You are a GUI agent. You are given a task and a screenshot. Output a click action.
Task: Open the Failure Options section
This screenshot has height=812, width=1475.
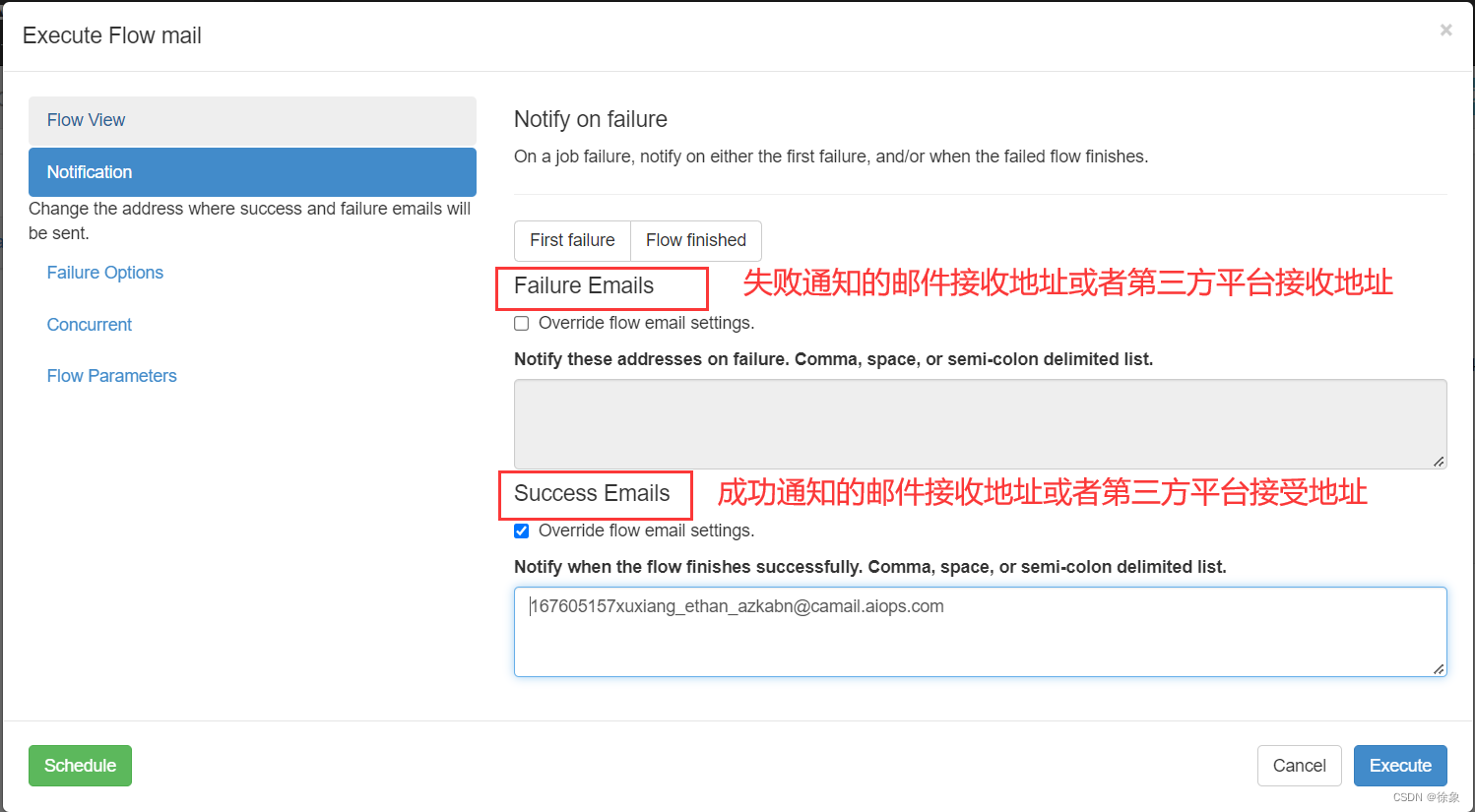coord(105,273)
